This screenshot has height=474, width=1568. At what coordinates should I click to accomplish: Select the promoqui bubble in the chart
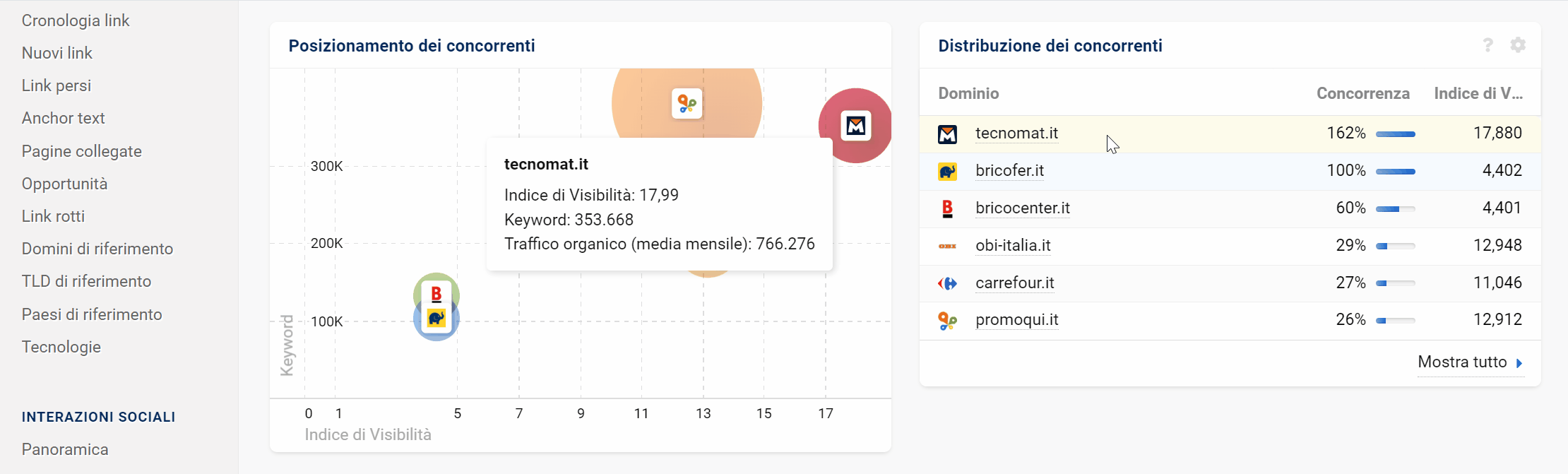pyautogui.click(x=687, y=104)
